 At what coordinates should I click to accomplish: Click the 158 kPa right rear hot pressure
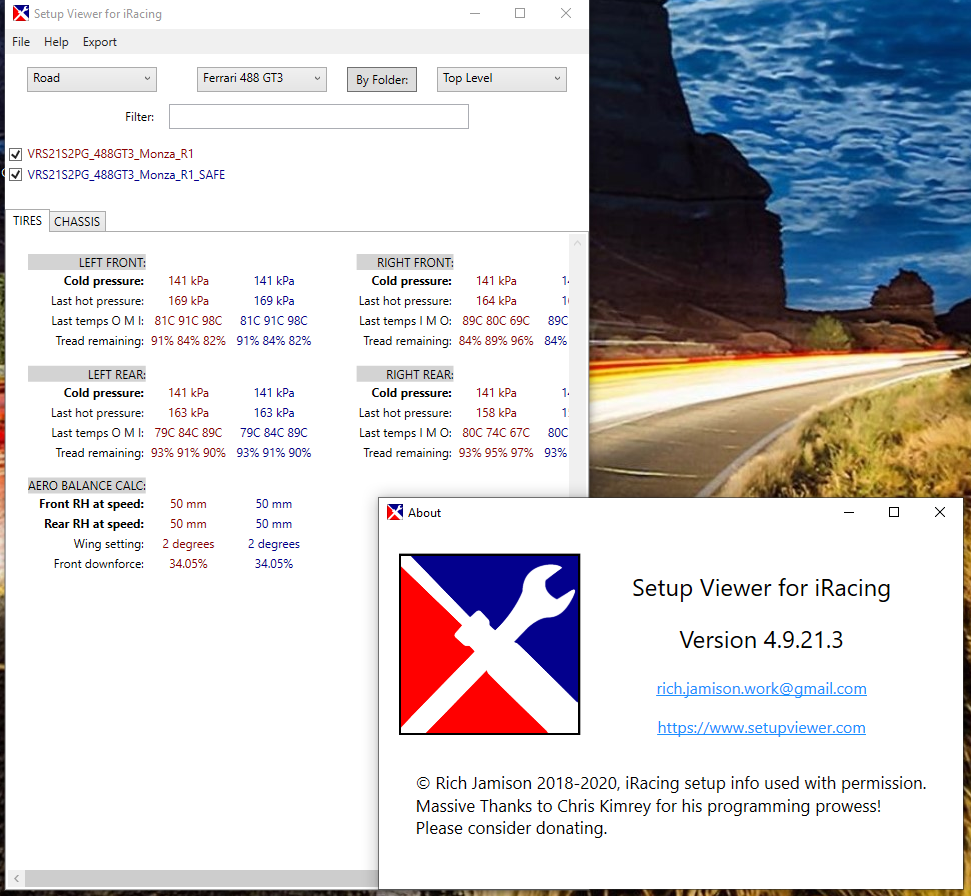coord(496,413)
